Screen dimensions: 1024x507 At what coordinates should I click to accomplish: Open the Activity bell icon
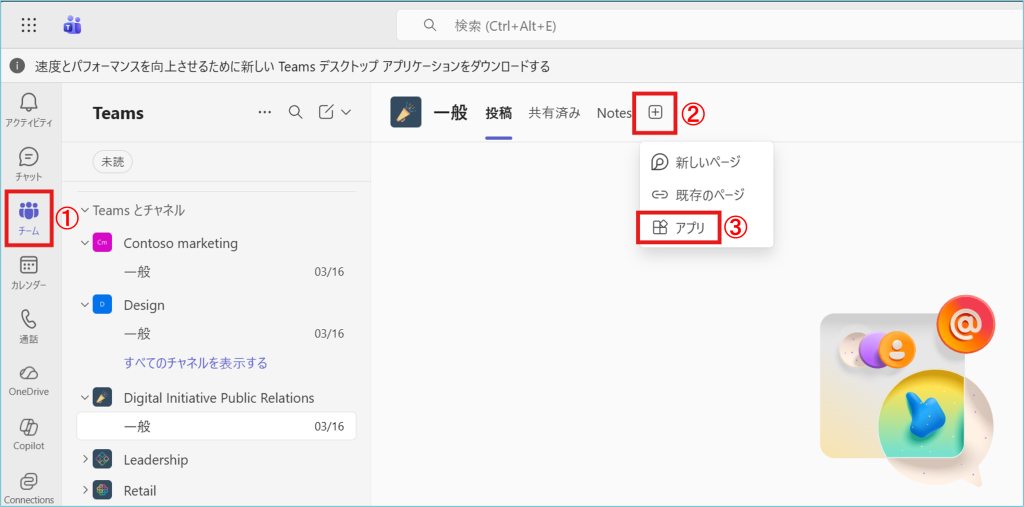coord(29,103)
